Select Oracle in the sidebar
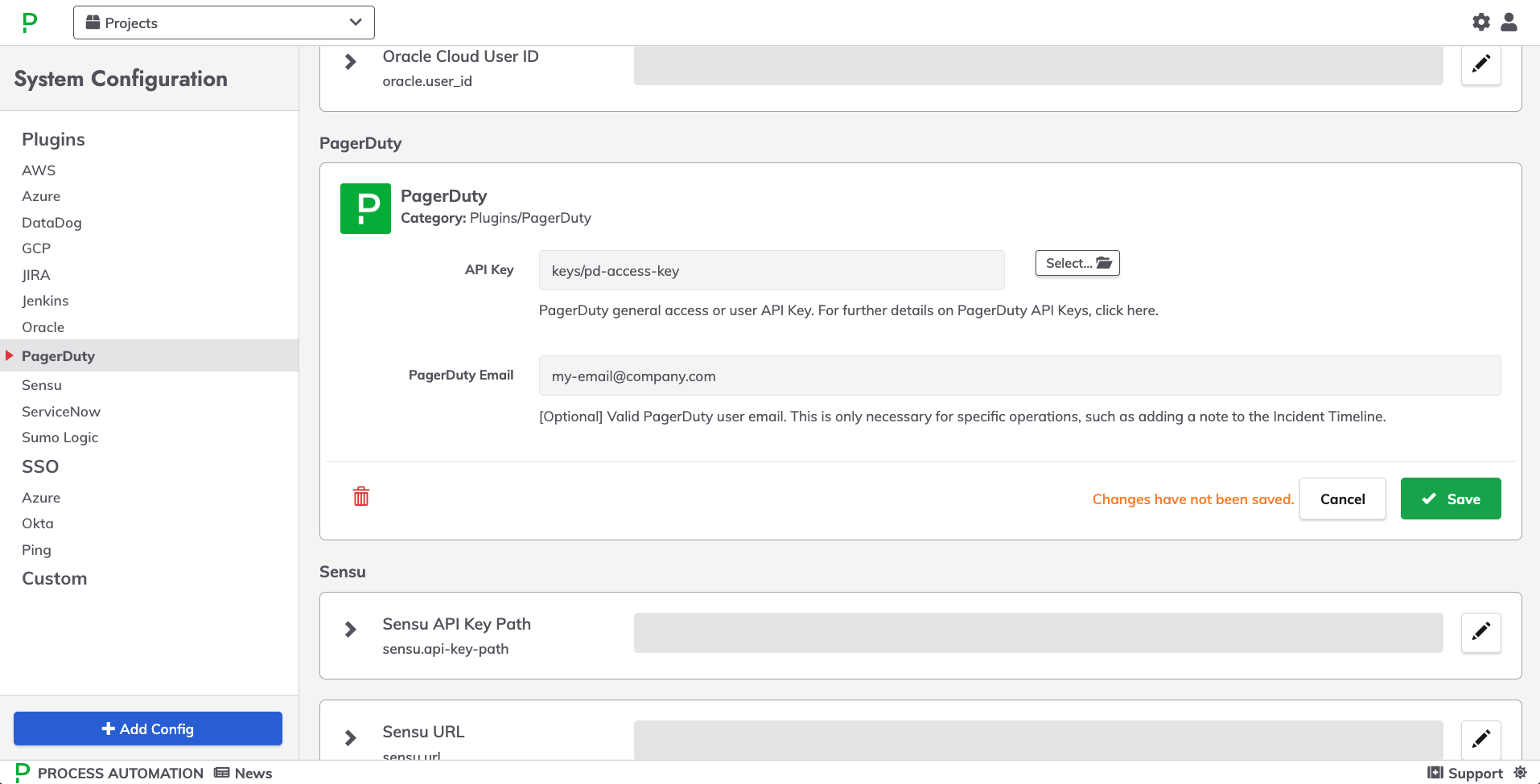This screenshot has height=784, width=1540. pos(43,327)
